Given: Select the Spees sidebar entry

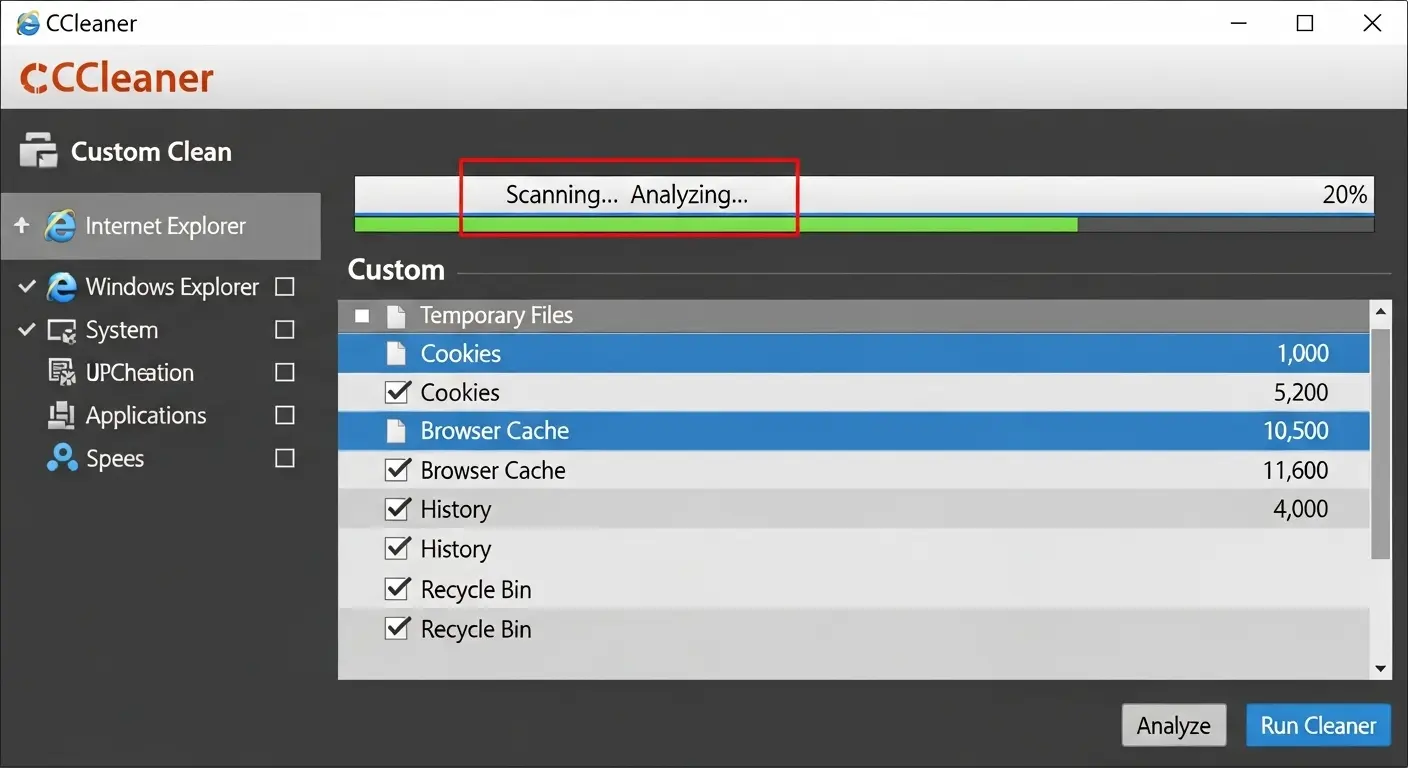Looking at the screenshot, I should point(115,458).
